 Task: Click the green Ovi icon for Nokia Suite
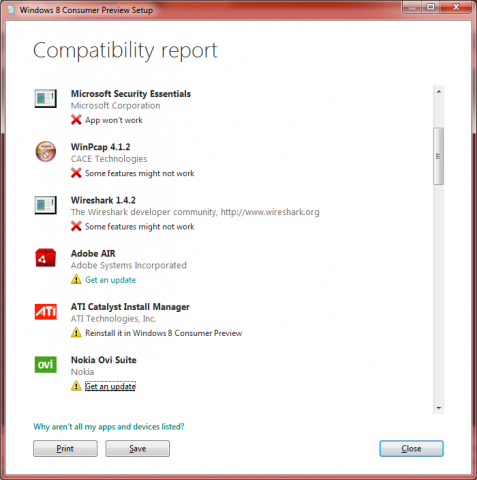click(x=46, y=364)
